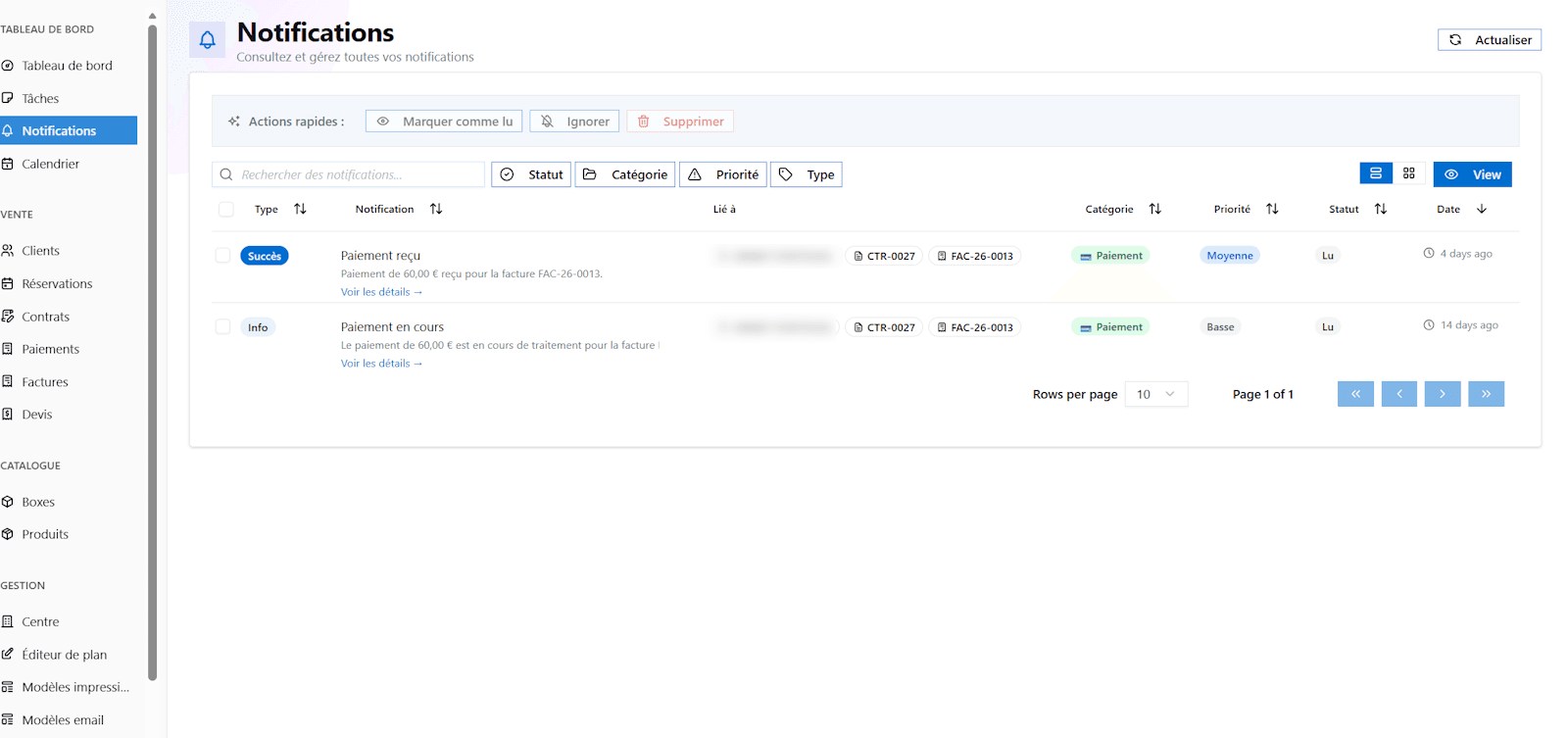This screenshot has height=738, width=1568.
Task: Check the Paiement en cours notification row
Action: point(222,327)
